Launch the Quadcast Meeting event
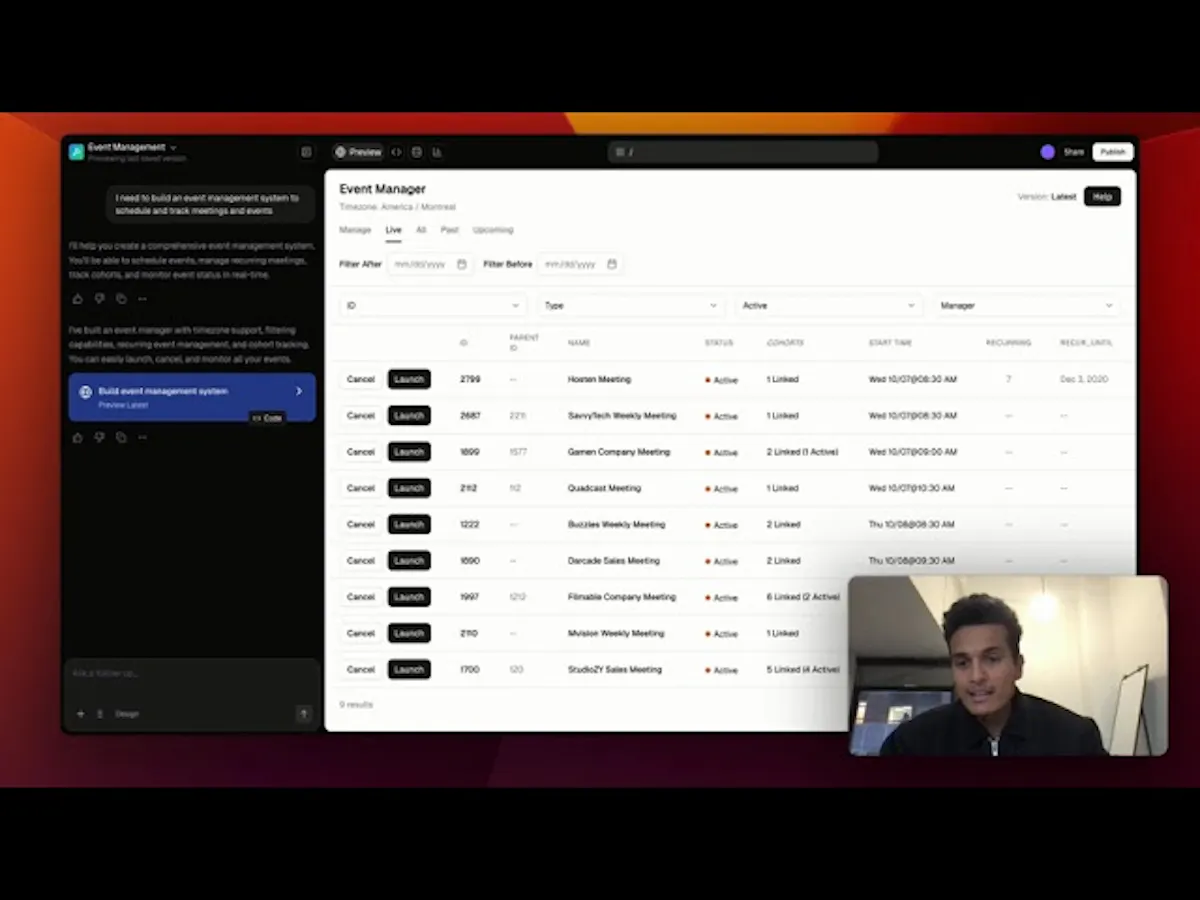This screenshot has height=900, width=1200. 409,488
